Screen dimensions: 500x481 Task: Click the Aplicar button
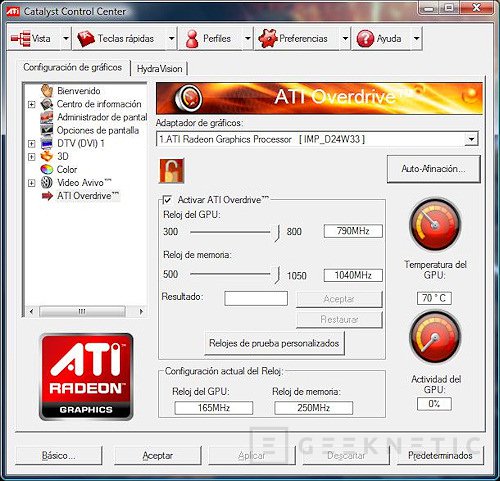click(252, 455)
